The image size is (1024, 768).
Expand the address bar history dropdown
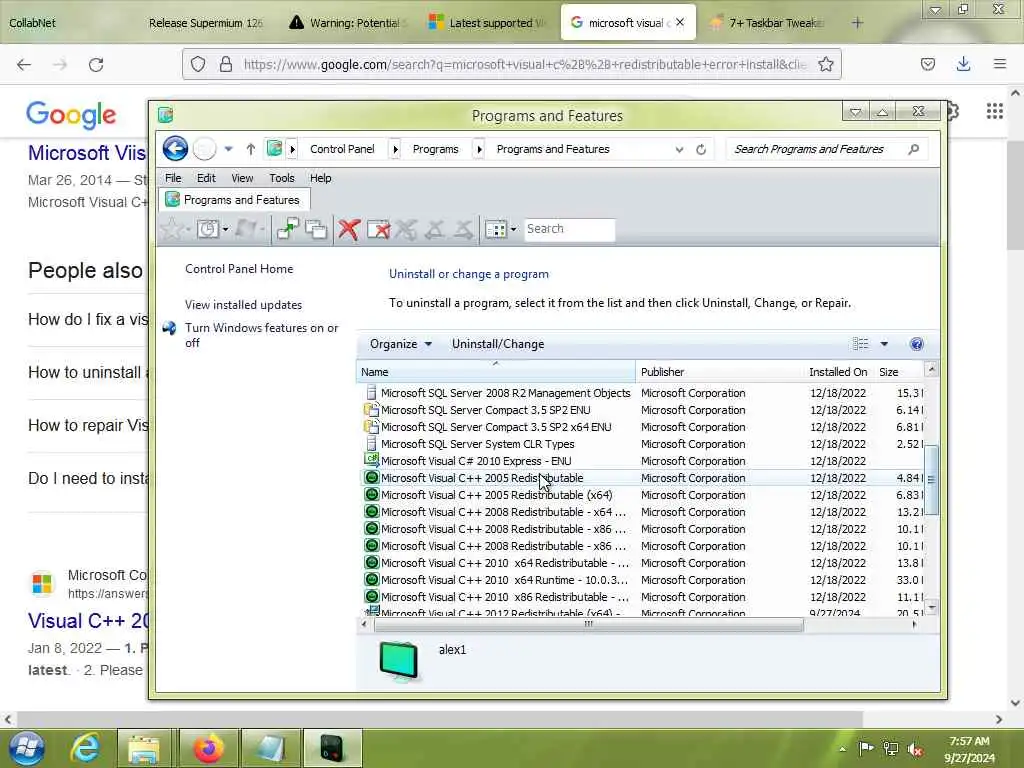tap(679, 150)
